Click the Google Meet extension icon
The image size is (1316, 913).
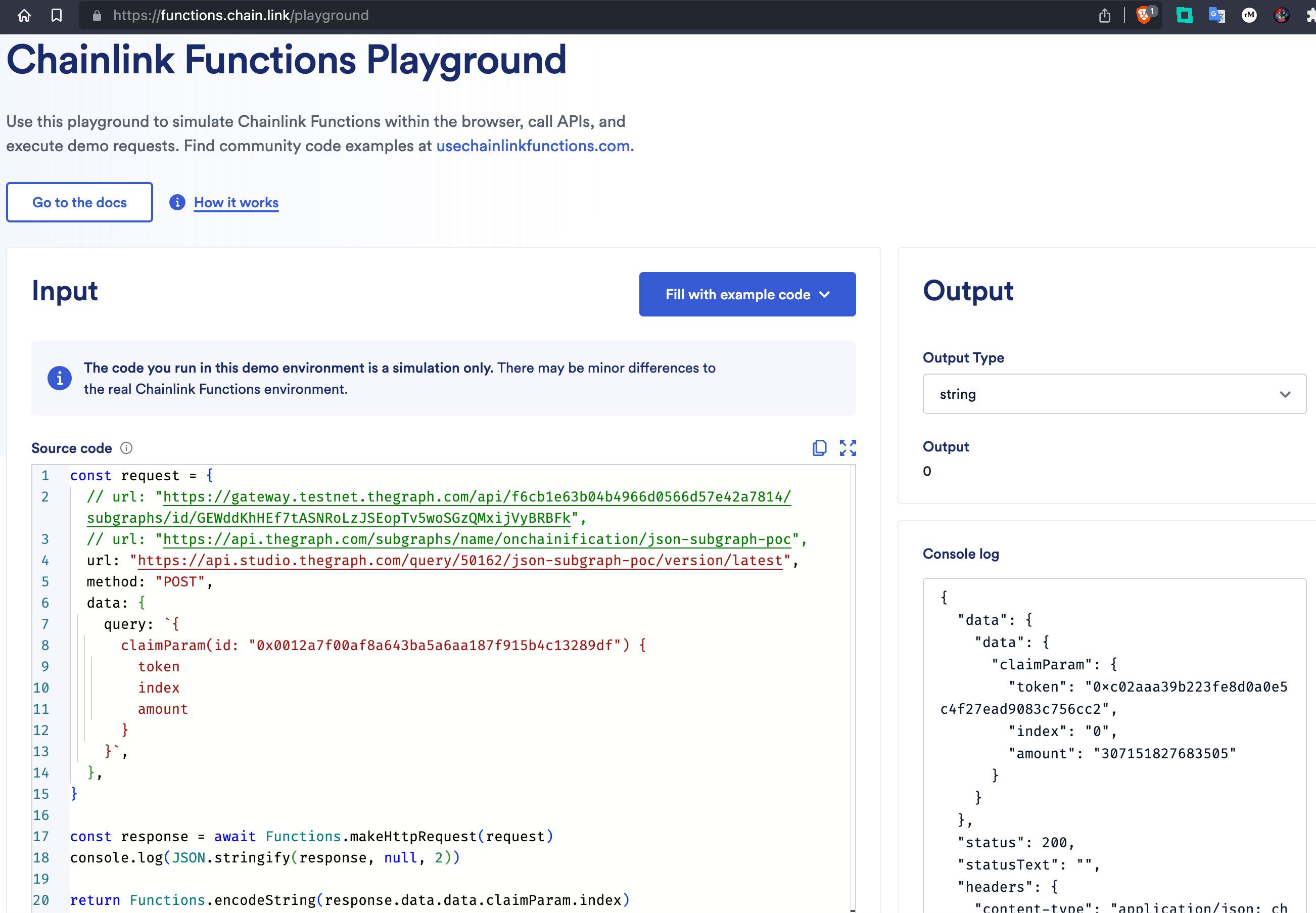(x=1184, y=14)
